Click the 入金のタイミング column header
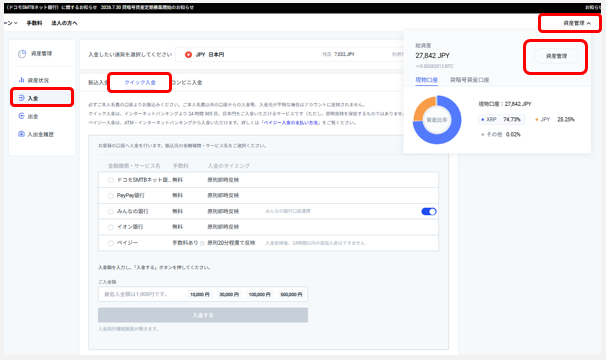This screenshot has width=606, height=360. click(x=229, y=165)
